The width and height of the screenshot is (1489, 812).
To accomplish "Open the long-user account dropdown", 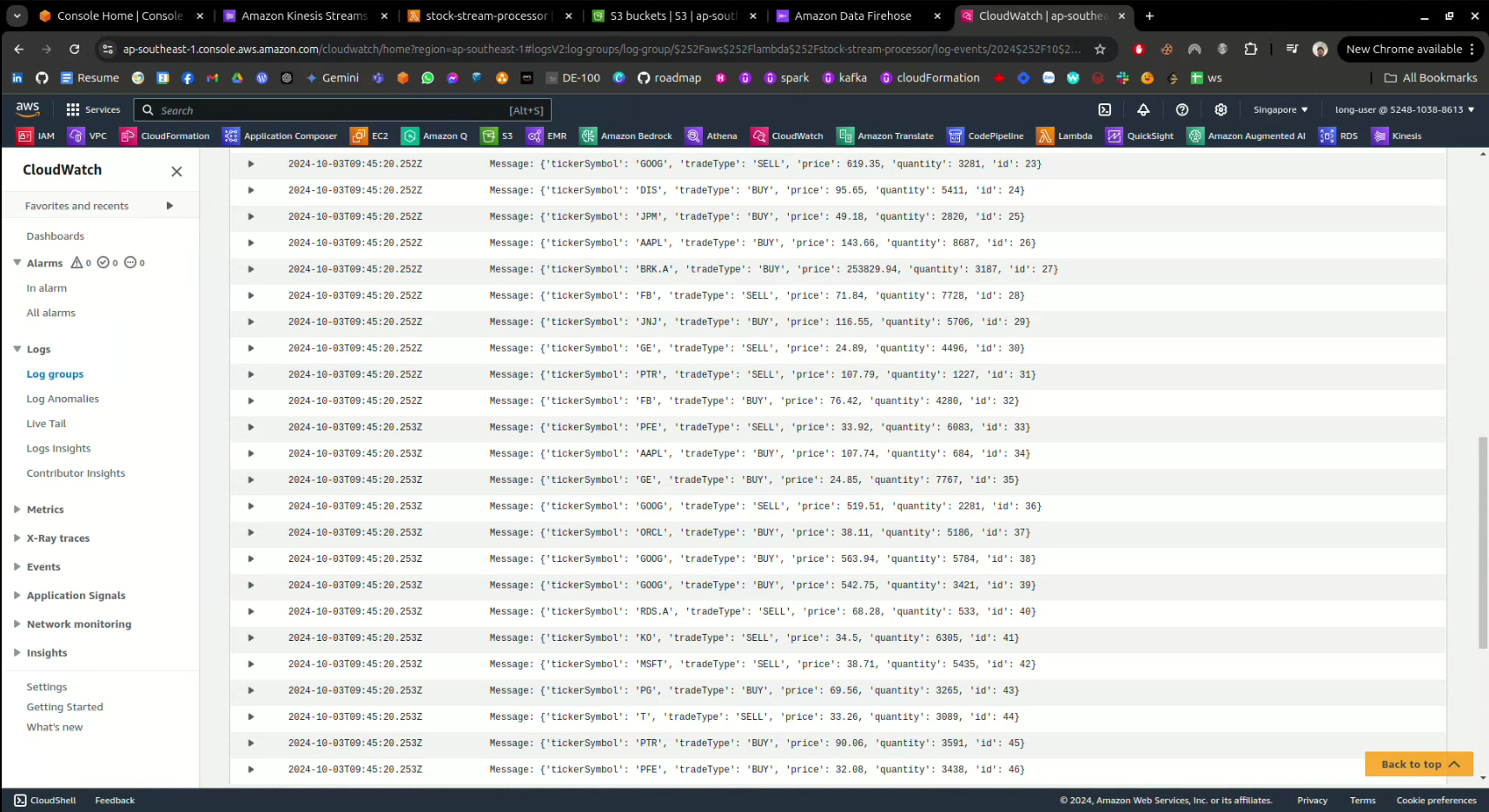I will 1404,109.
